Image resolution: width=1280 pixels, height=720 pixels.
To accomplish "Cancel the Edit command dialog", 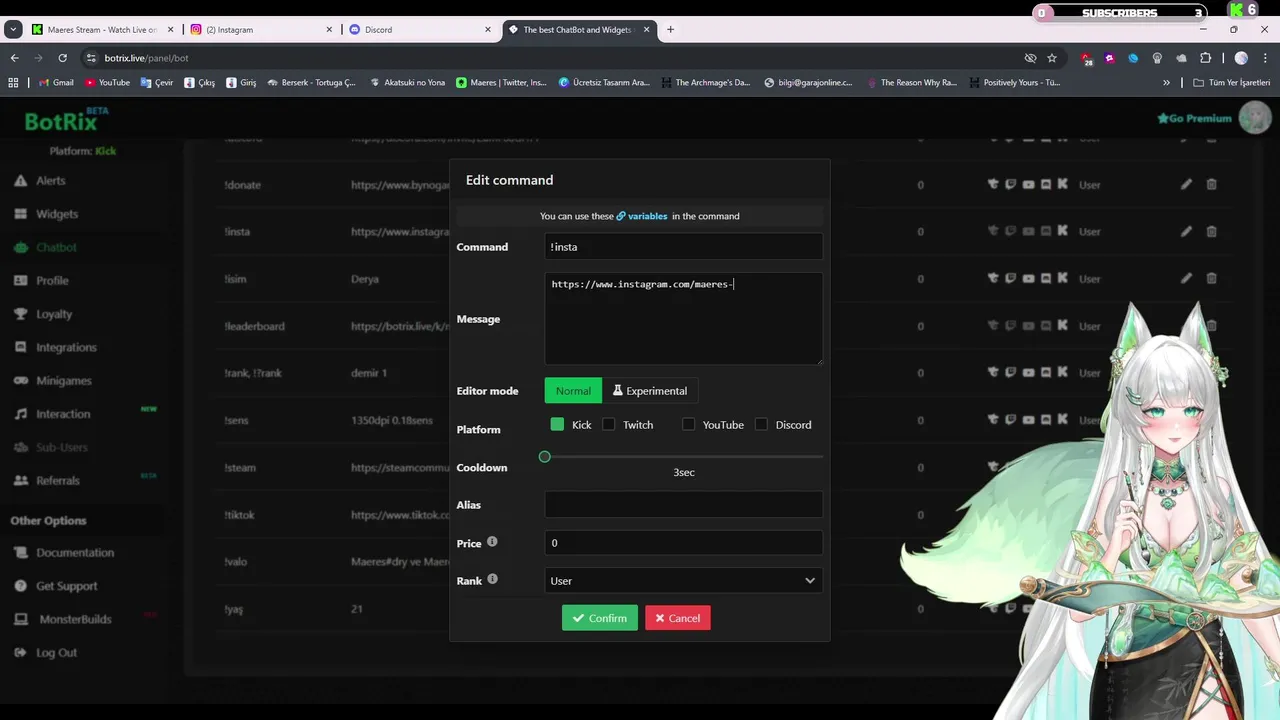I will (678, 618).
